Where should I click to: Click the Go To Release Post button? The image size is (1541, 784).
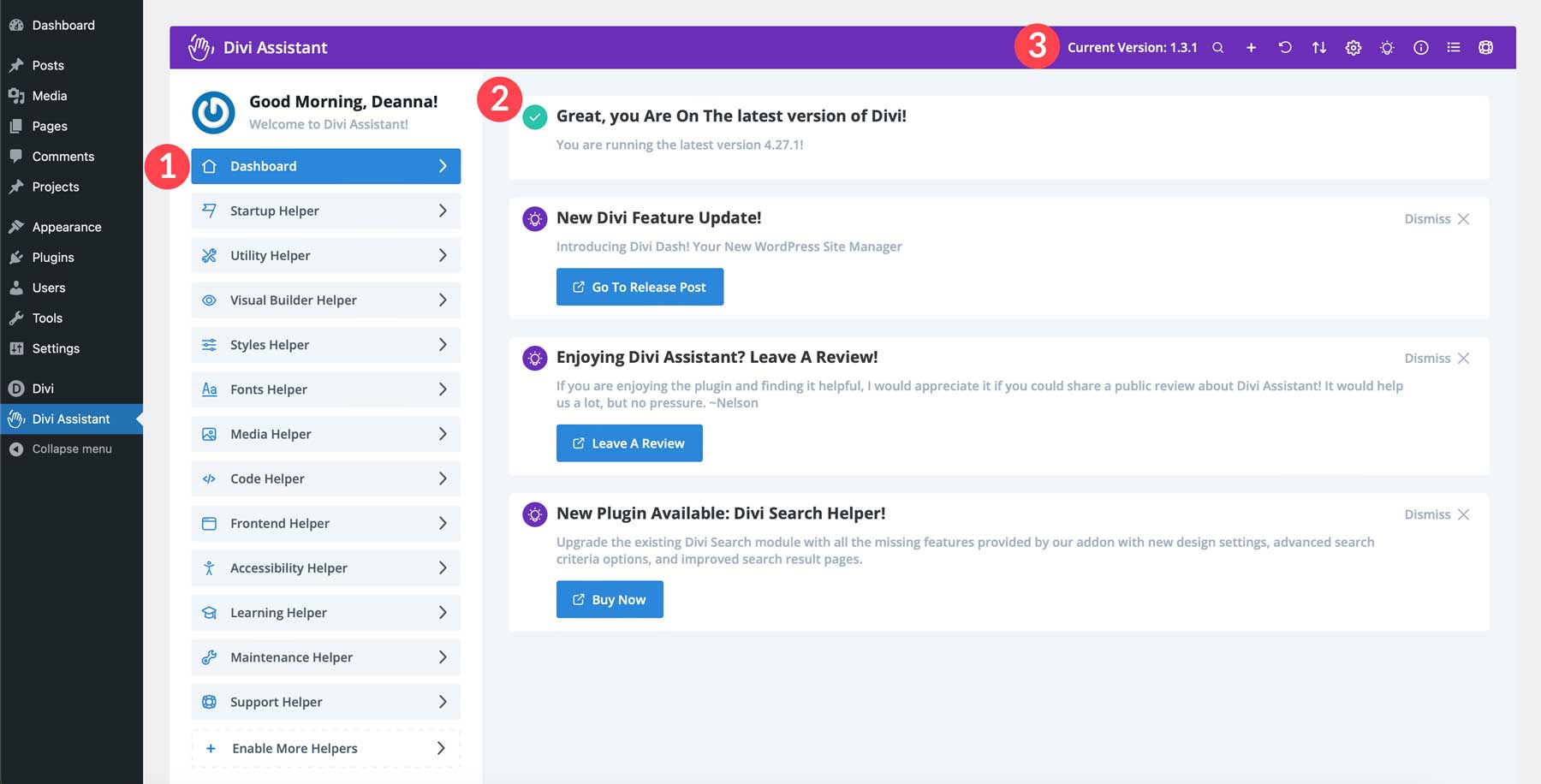click(x=640, y=287)
